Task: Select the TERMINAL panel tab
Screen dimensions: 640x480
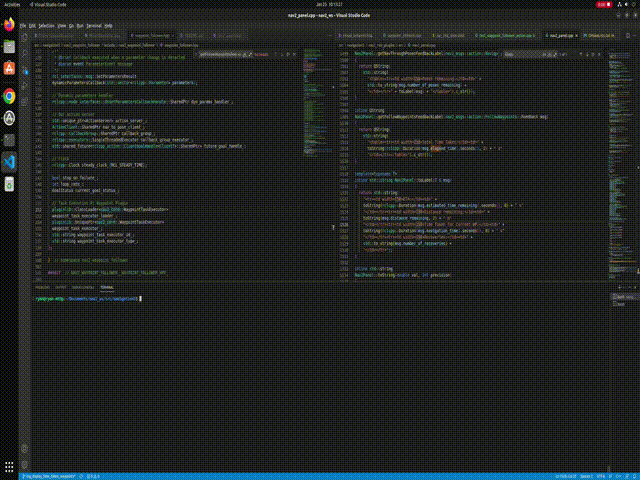Action: [107, 287]
